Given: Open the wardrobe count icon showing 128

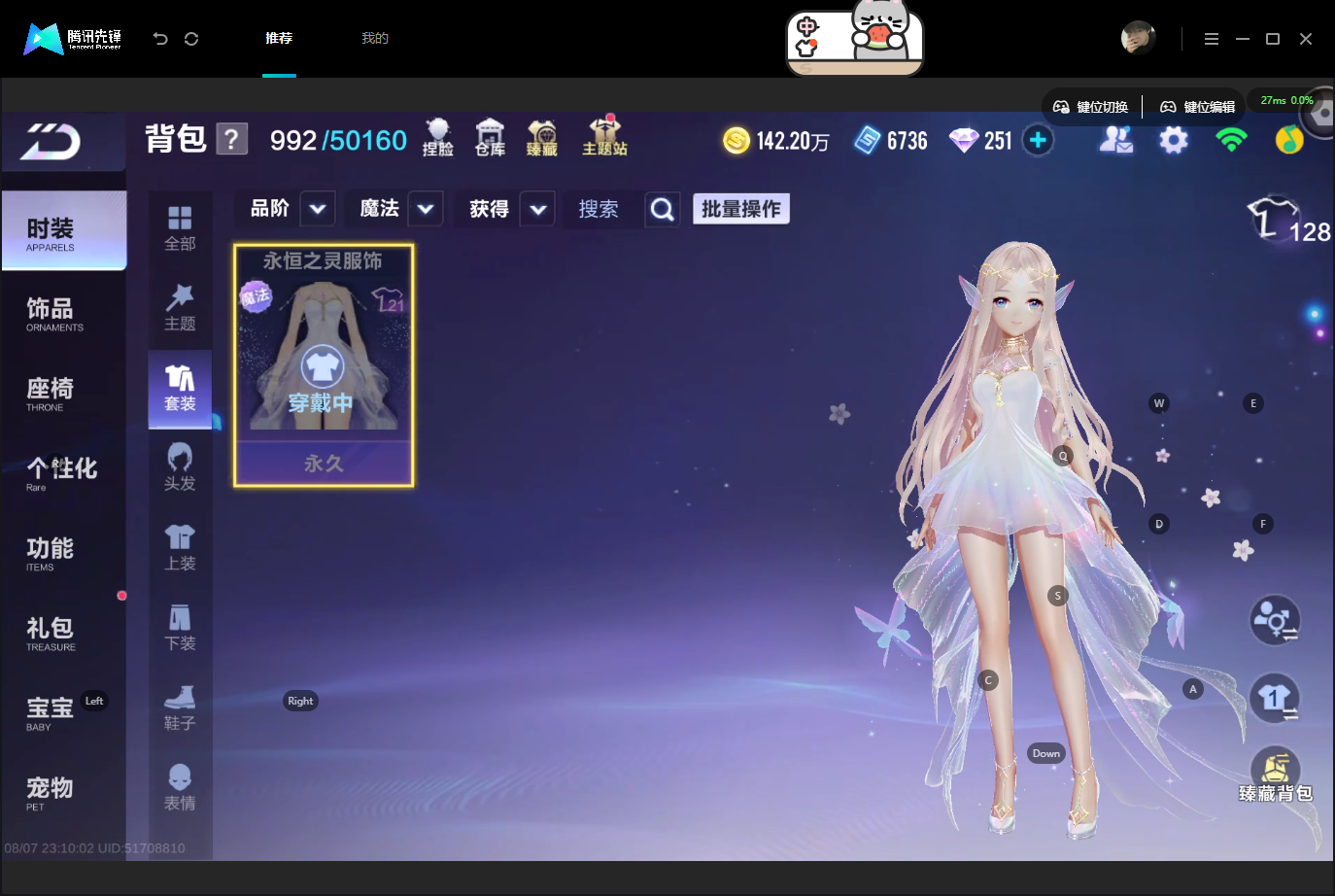Looking at the screenshot, I should [x=1288, y=220].
